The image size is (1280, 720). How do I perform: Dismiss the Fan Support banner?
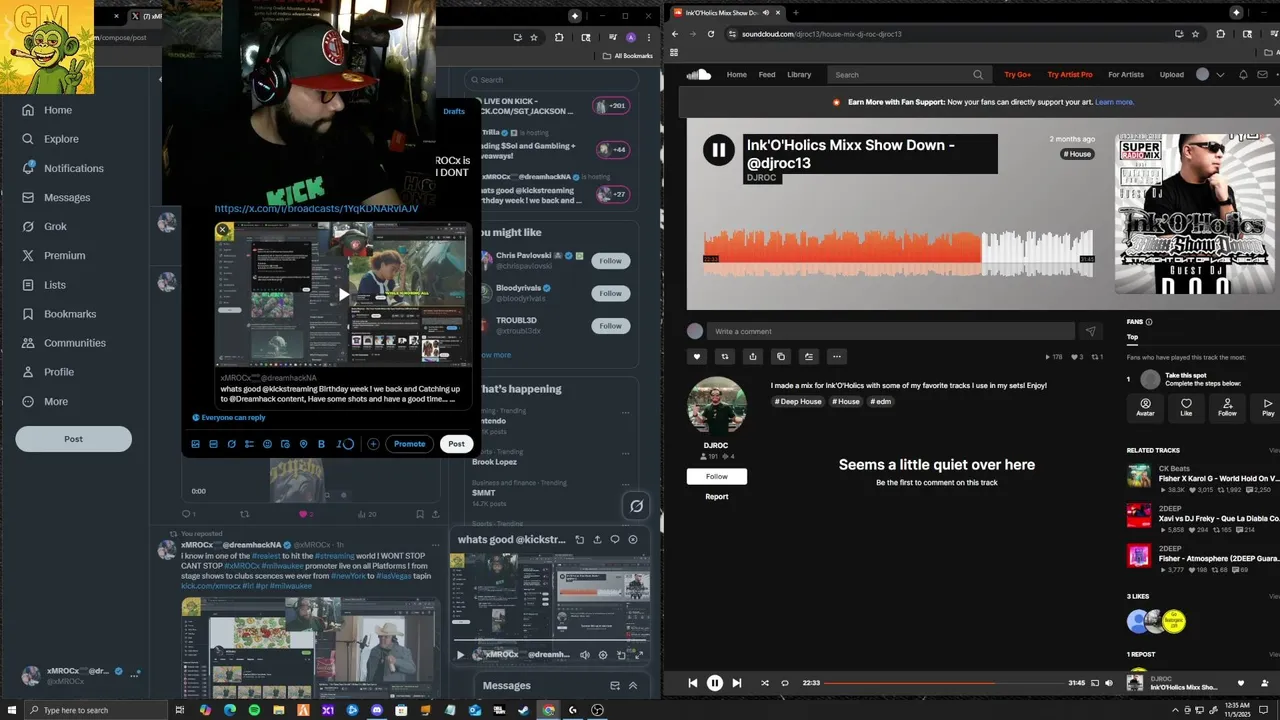click(1276, 102)
